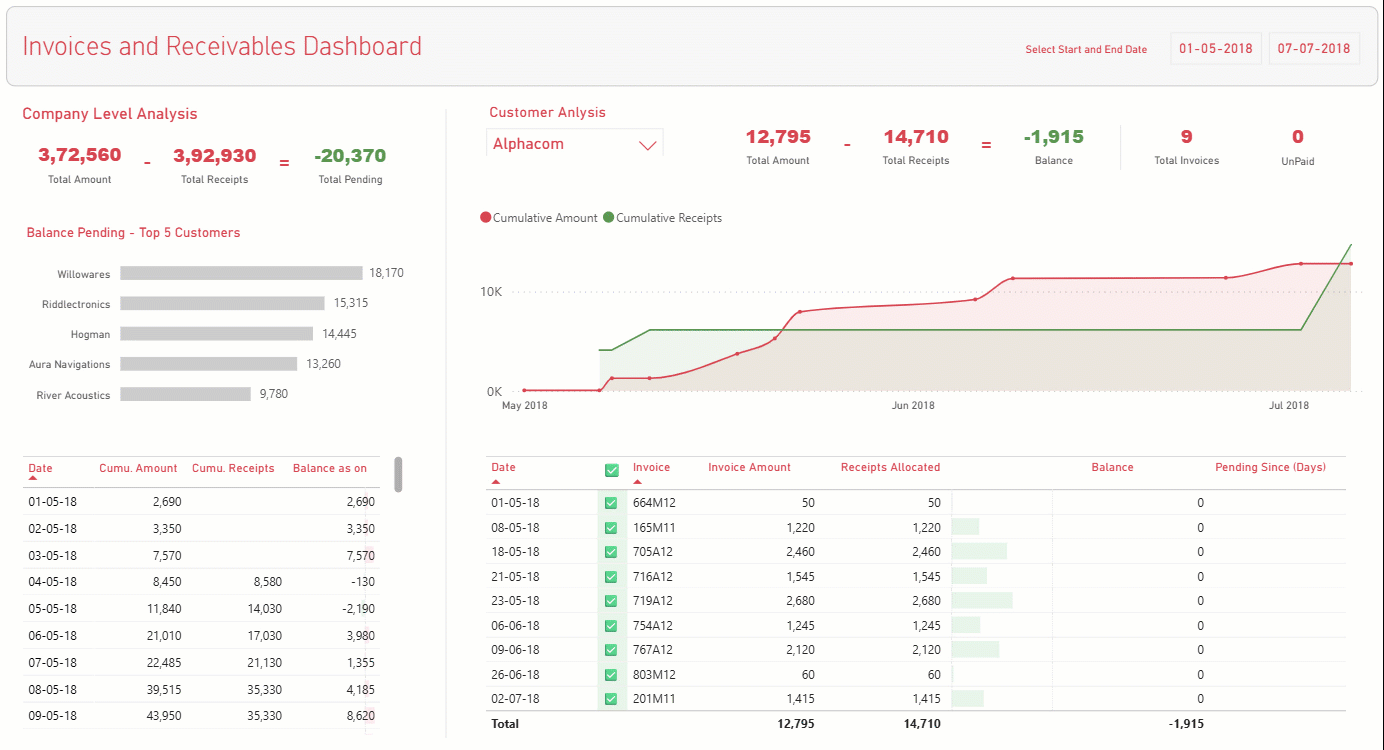Screen dimensions: 1384x750
Task: Click the 04-05-18 row date cell
Action: (52, 582)
